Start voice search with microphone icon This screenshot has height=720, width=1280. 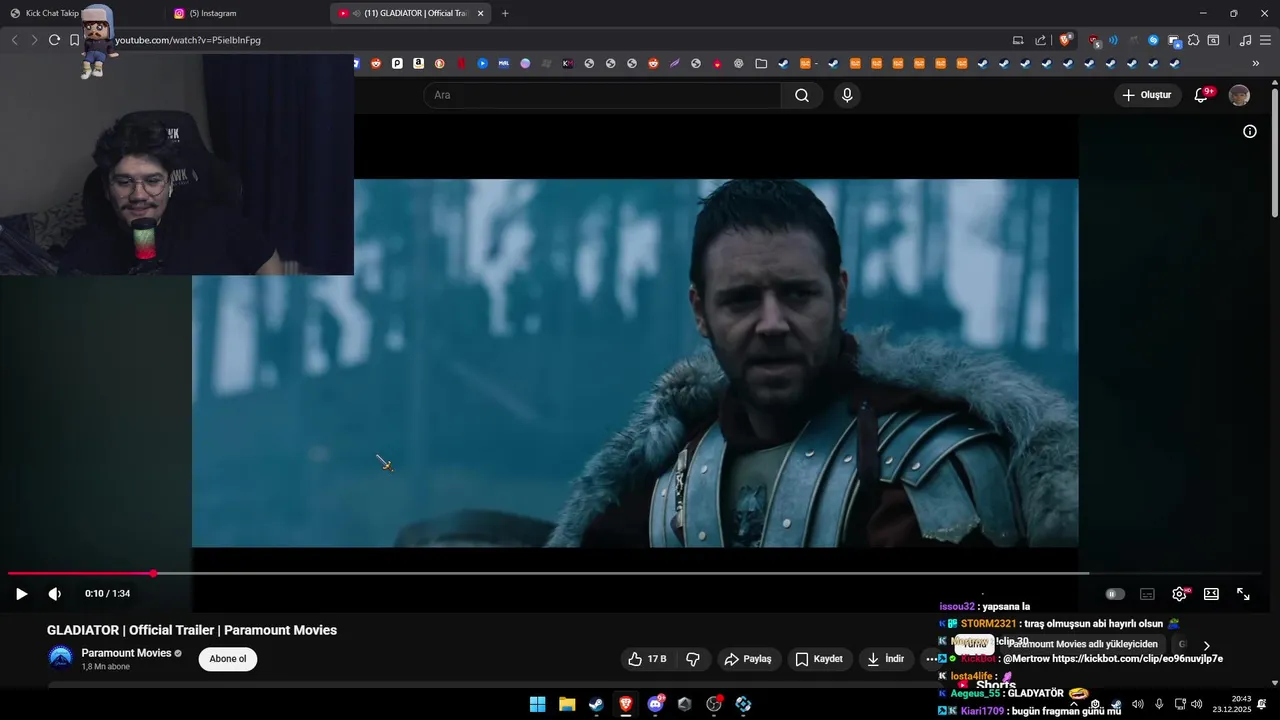point(847,95)
